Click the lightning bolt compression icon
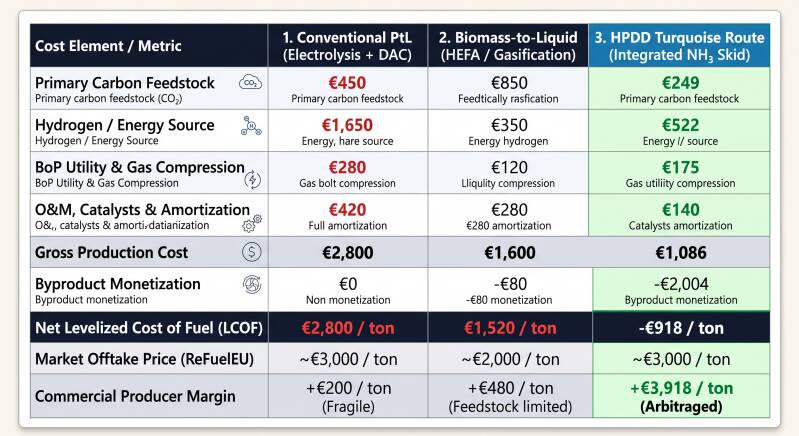This screenshot has height=436, width=799. (253, 179)
